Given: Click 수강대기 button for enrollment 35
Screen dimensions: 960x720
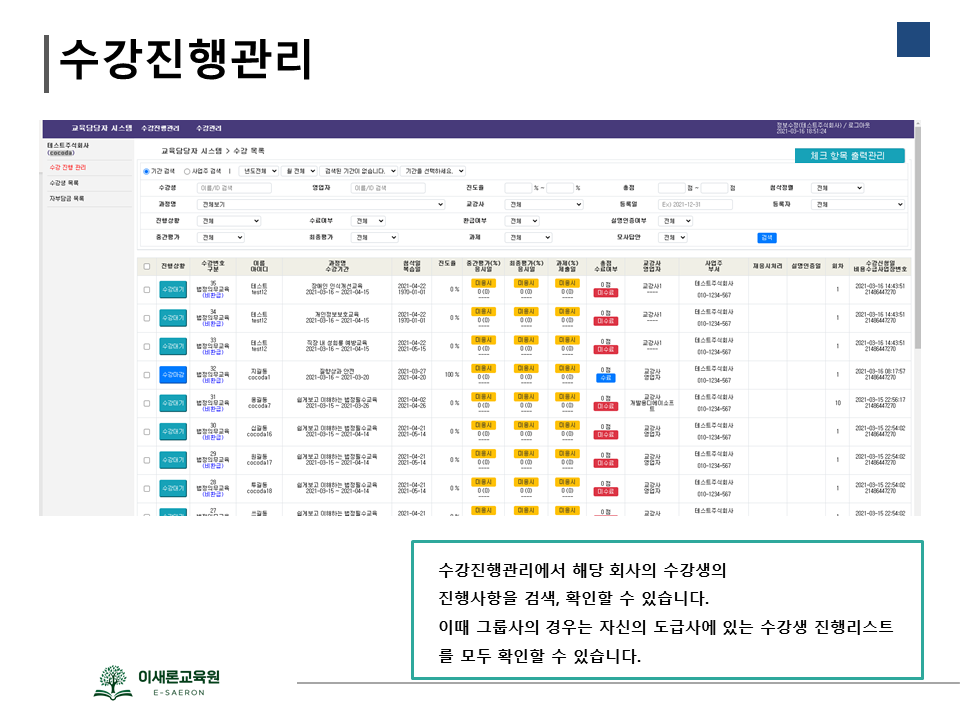Looking at the screenshot, I should coord(173,290).
